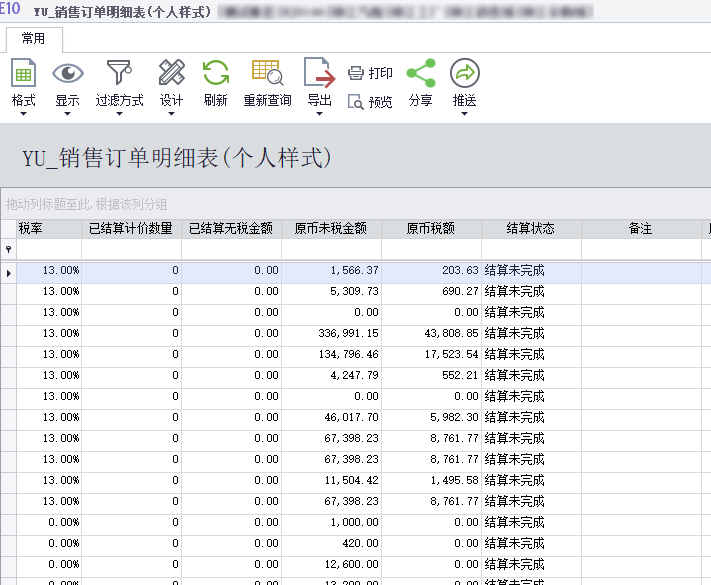Expand the 显示 dropdown arrow
This screenshot has height=585, width=711.
(x=67, y=114)
